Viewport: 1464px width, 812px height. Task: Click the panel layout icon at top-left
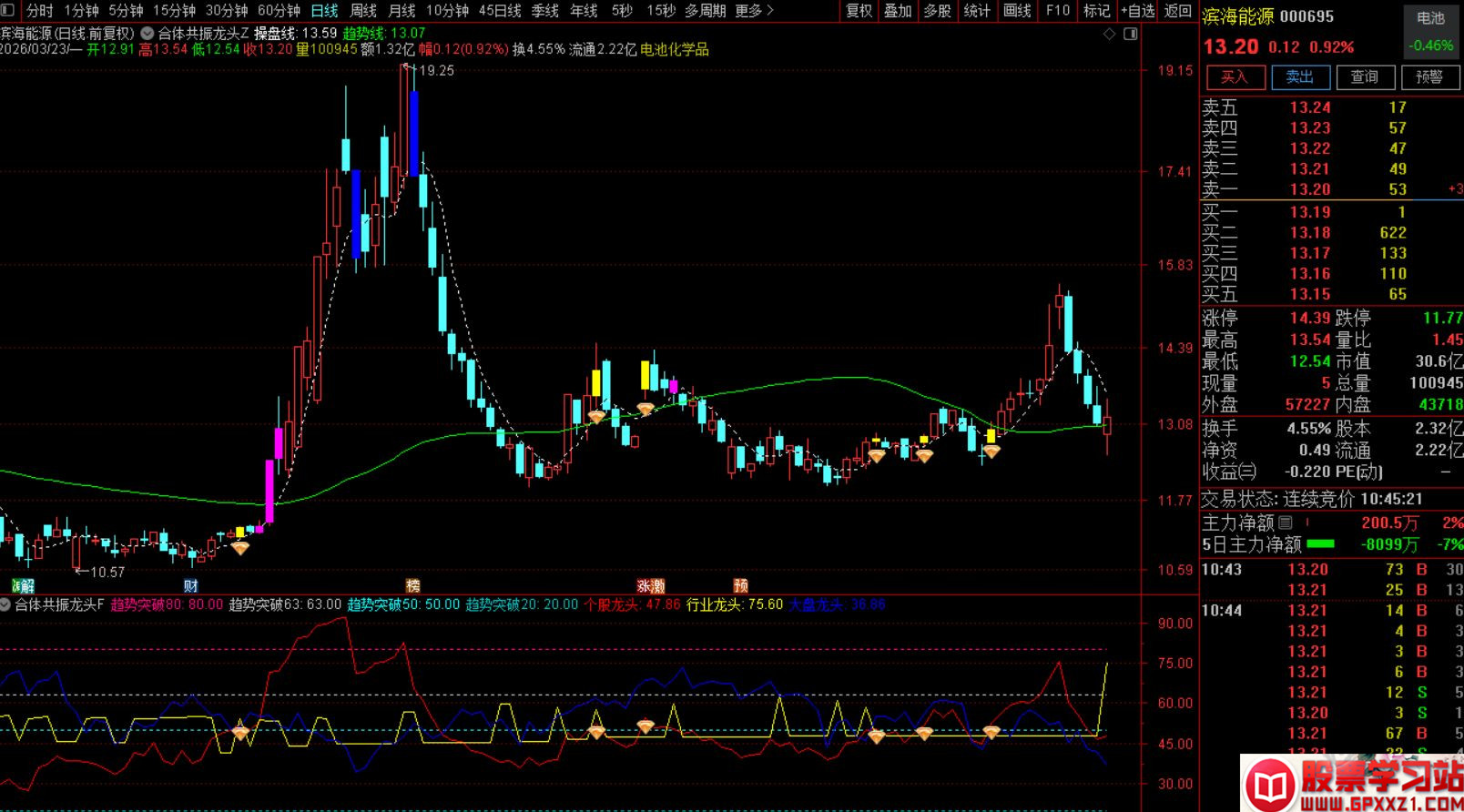[x=7, y=10]
